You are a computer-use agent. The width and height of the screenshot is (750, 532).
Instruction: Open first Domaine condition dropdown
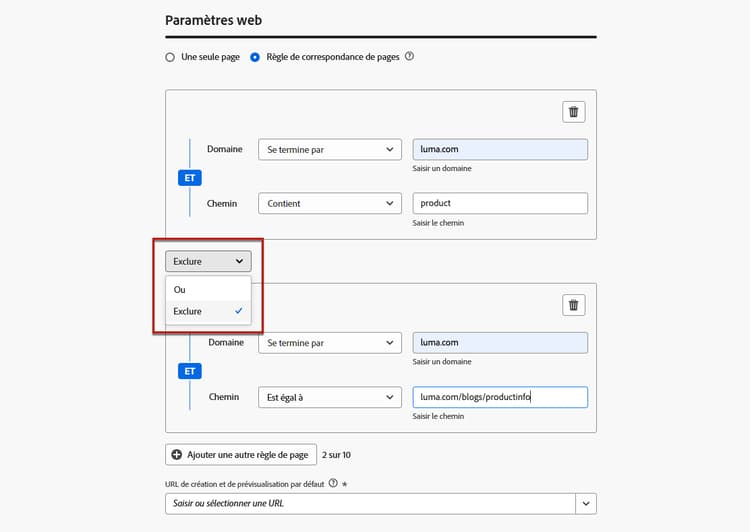[x=329, y=150]
